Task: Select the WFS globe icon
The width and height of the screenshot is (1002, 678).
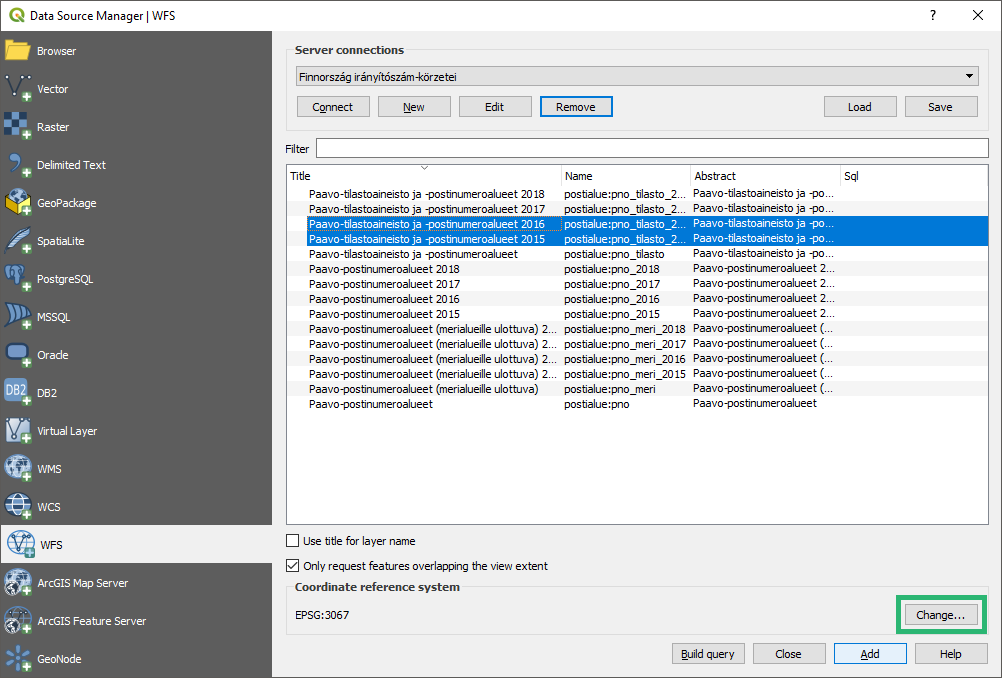Action: click(20, 544)
